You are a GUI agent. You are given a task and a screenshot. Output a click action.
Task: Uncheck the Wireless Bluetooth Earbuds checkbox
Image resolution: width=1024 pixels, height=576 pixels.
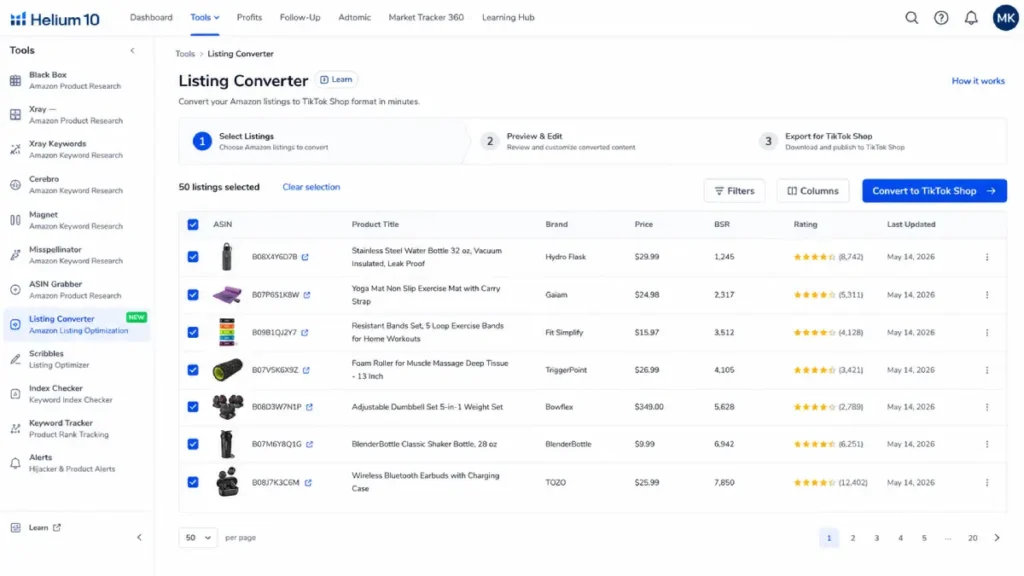193,483
